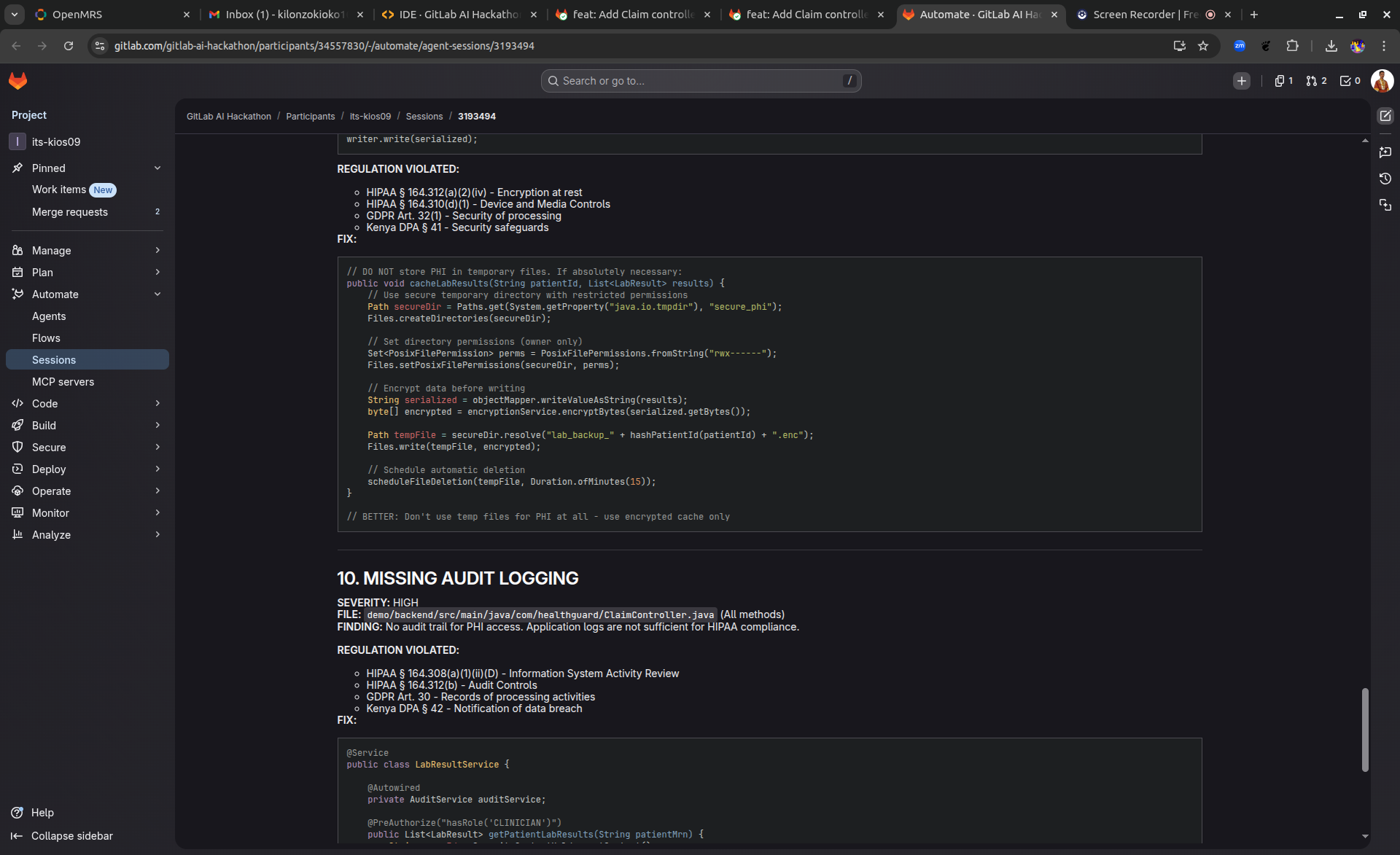Click the create new plus icon
This screenshot has height=855, width=1400.
click(x=1241, y=81)
